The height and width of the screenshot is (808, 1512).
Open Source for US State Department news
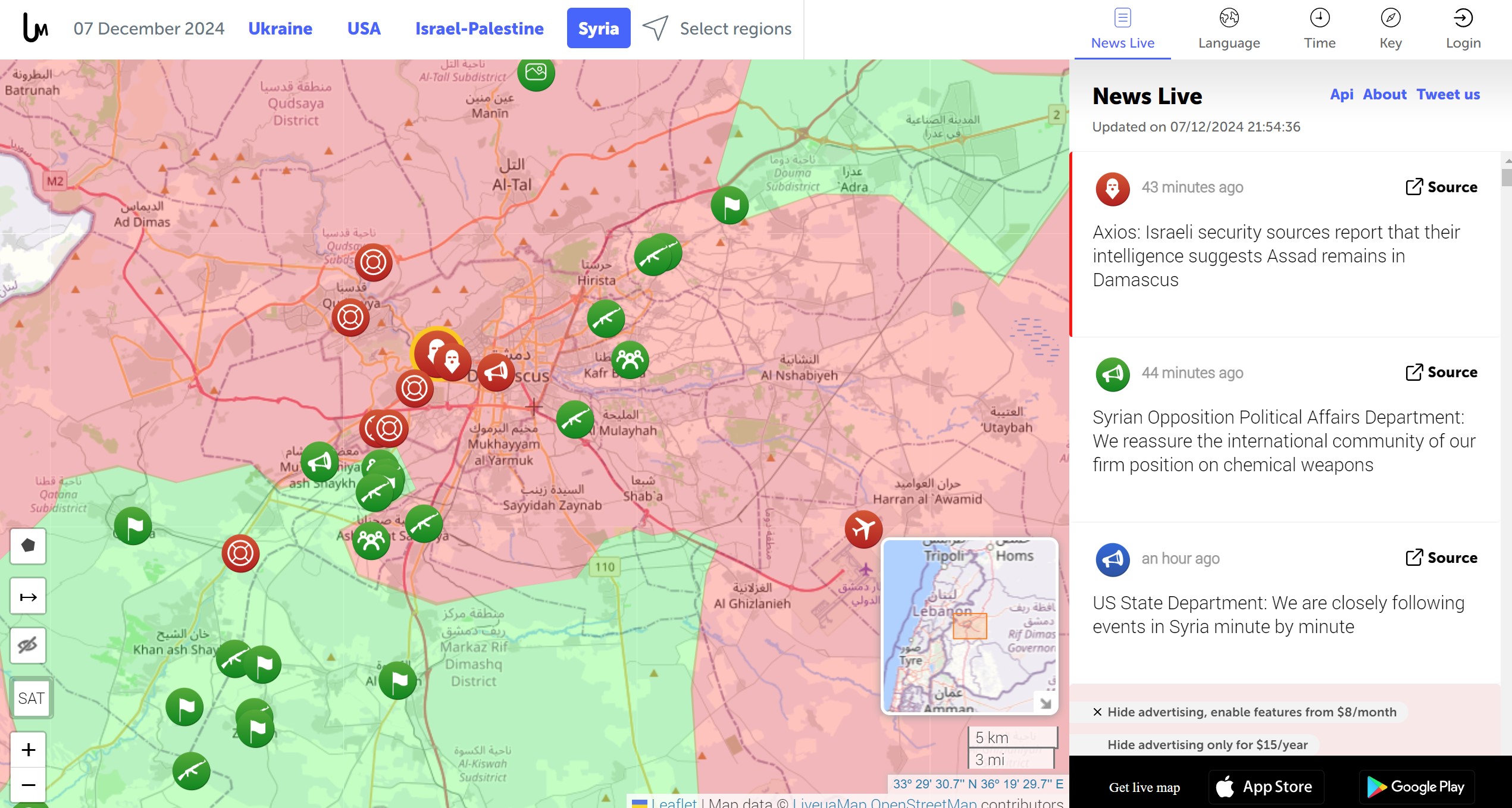click(1441, 558)
